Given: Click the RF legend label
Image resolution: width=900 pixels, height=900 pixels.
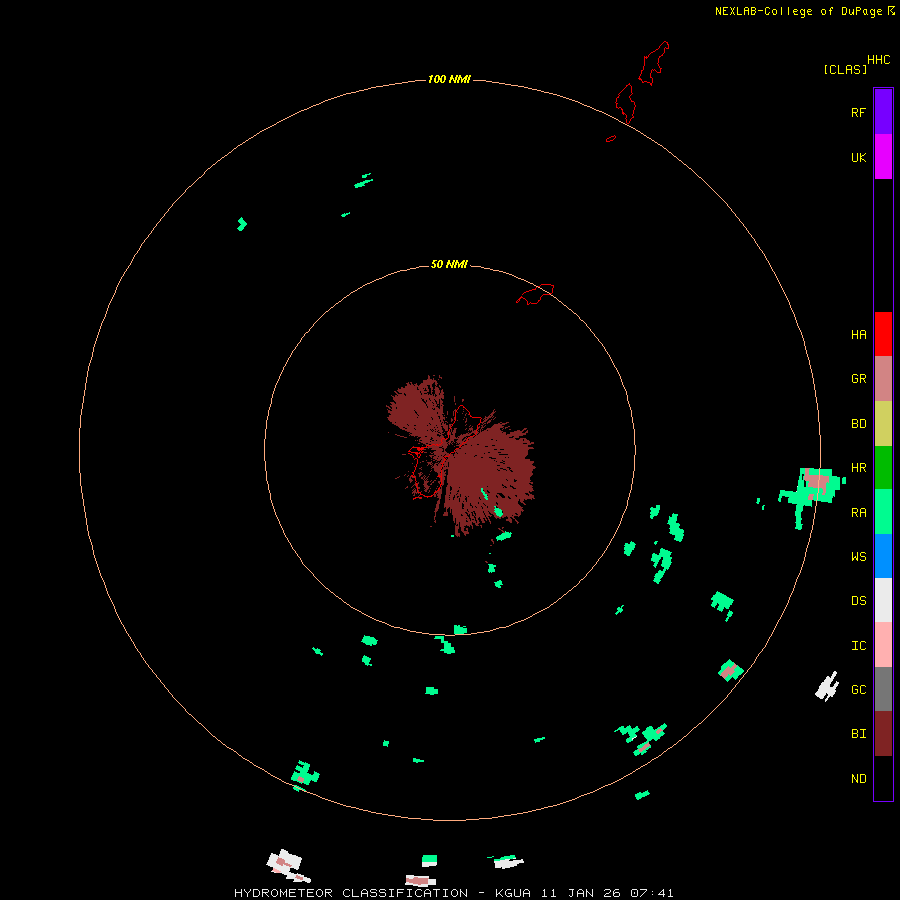Looking at the screenshot, I should pyautogui.click(x=859, y=112).
